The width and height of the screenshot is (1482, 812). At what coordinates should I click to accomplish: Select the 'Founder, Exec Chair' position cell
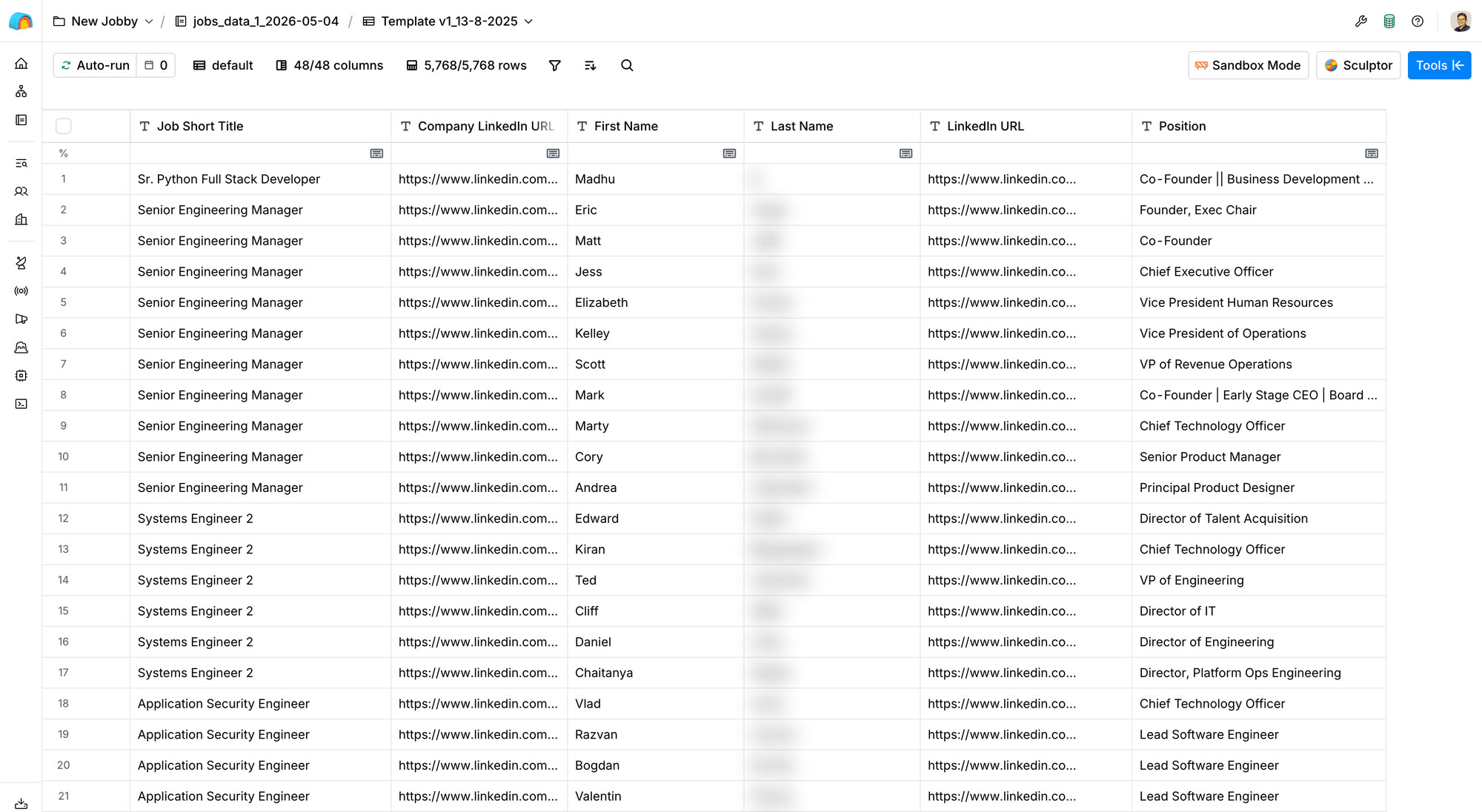[1259, 210]
